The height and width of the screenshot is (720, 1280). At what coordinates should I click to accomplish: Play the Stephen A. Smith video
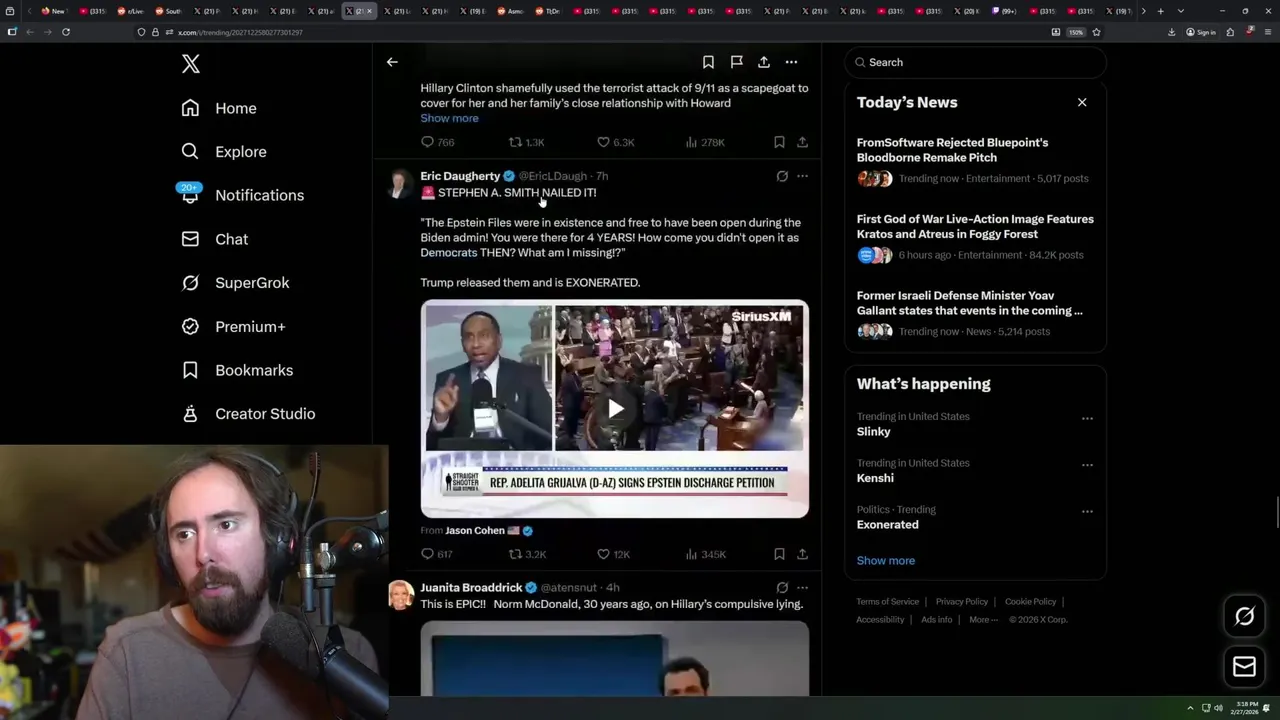(615, 408)
